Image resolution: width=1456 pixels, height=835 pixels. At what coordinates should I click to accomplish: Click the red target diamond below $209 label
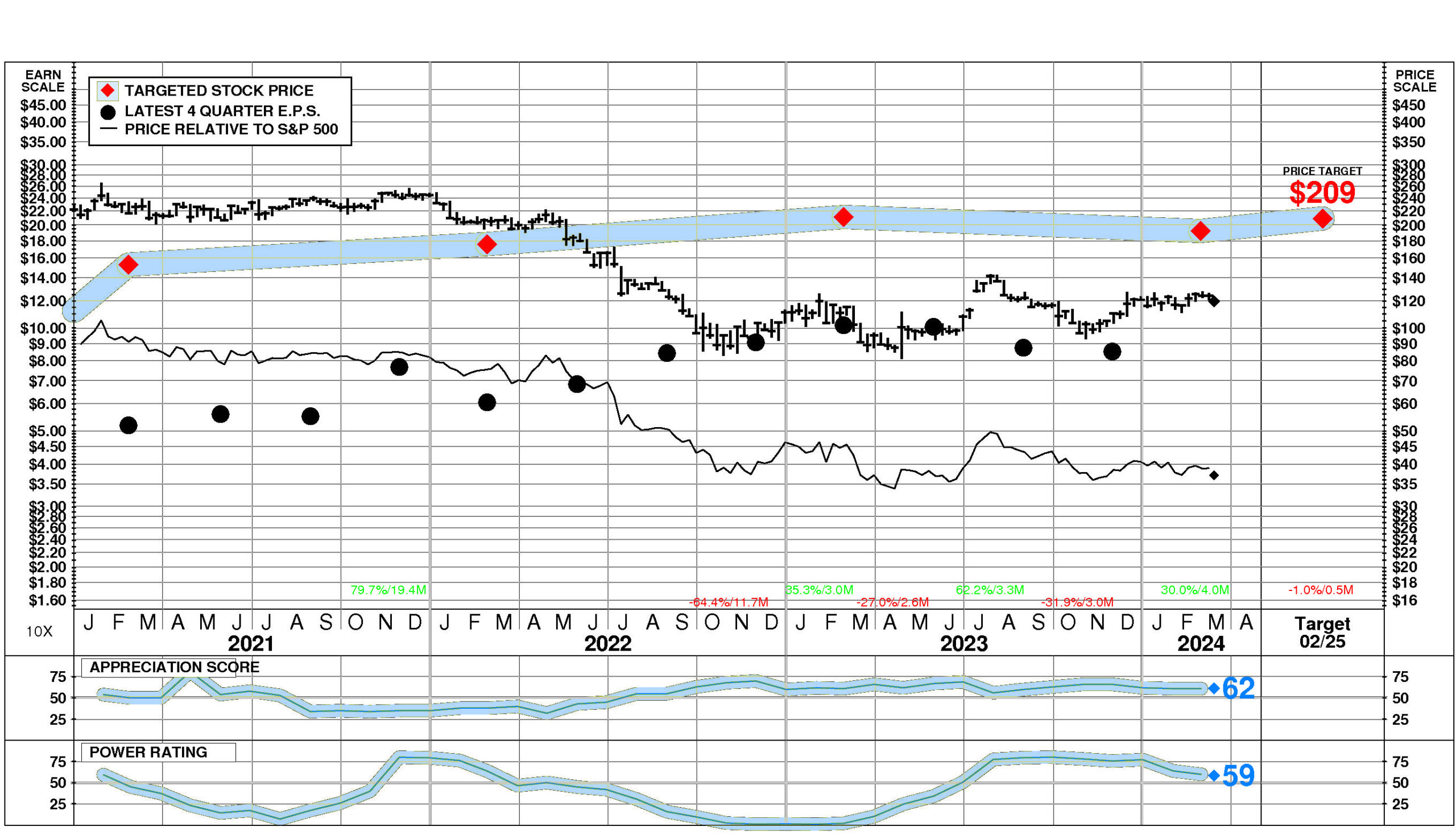(1322, 218)
